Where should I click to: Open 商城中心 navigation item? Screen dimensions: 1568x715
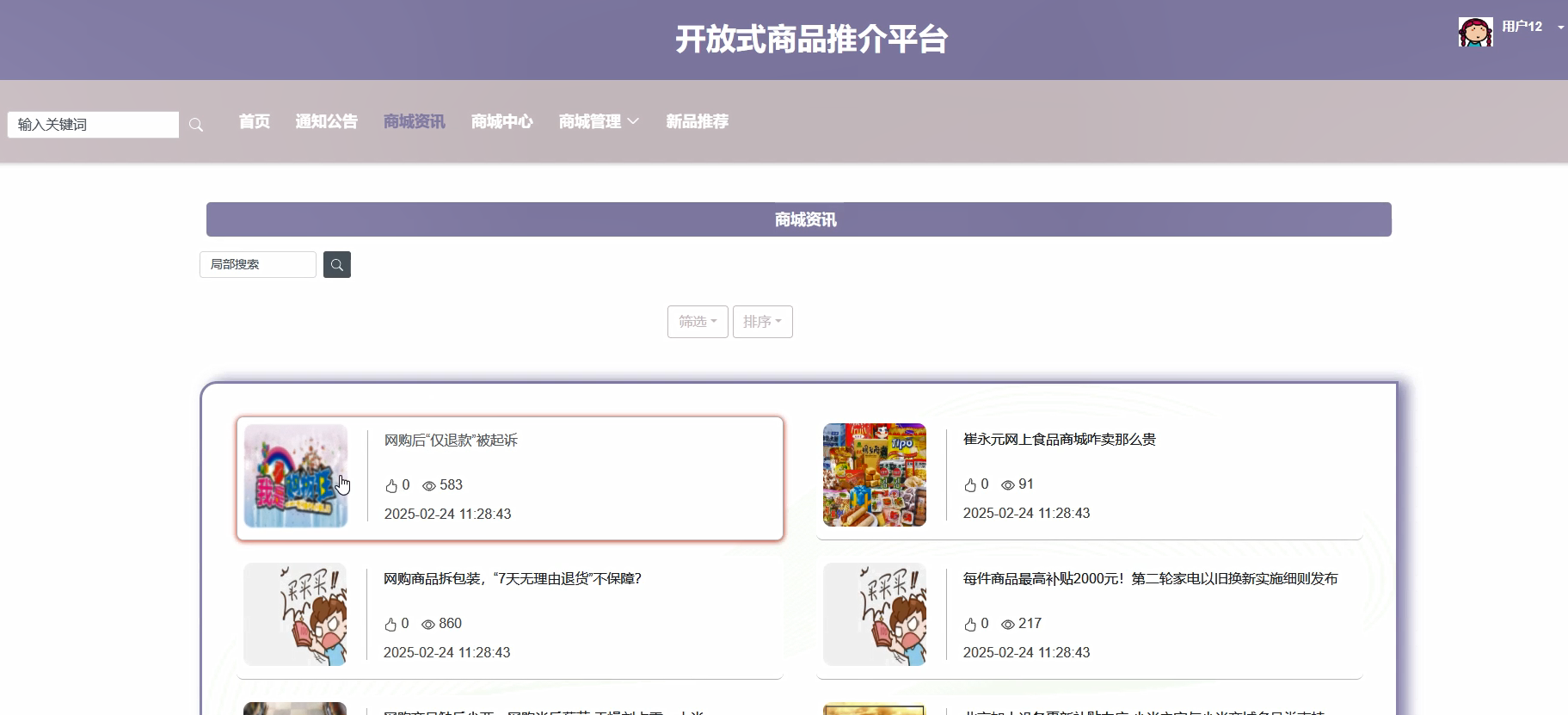502,121
